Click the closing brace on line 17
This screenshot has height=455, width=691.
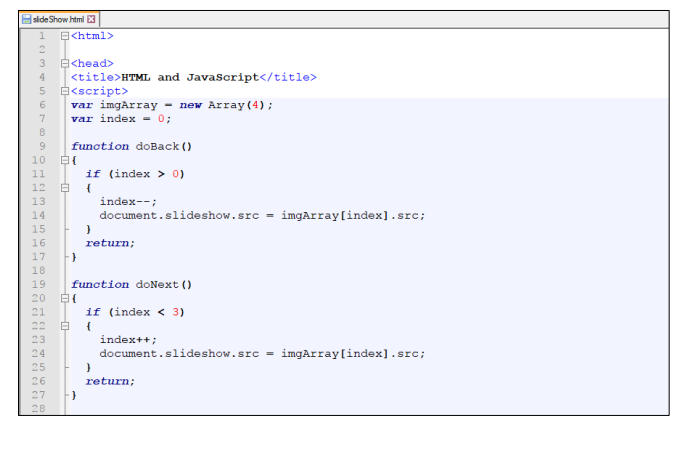point(74,257)
